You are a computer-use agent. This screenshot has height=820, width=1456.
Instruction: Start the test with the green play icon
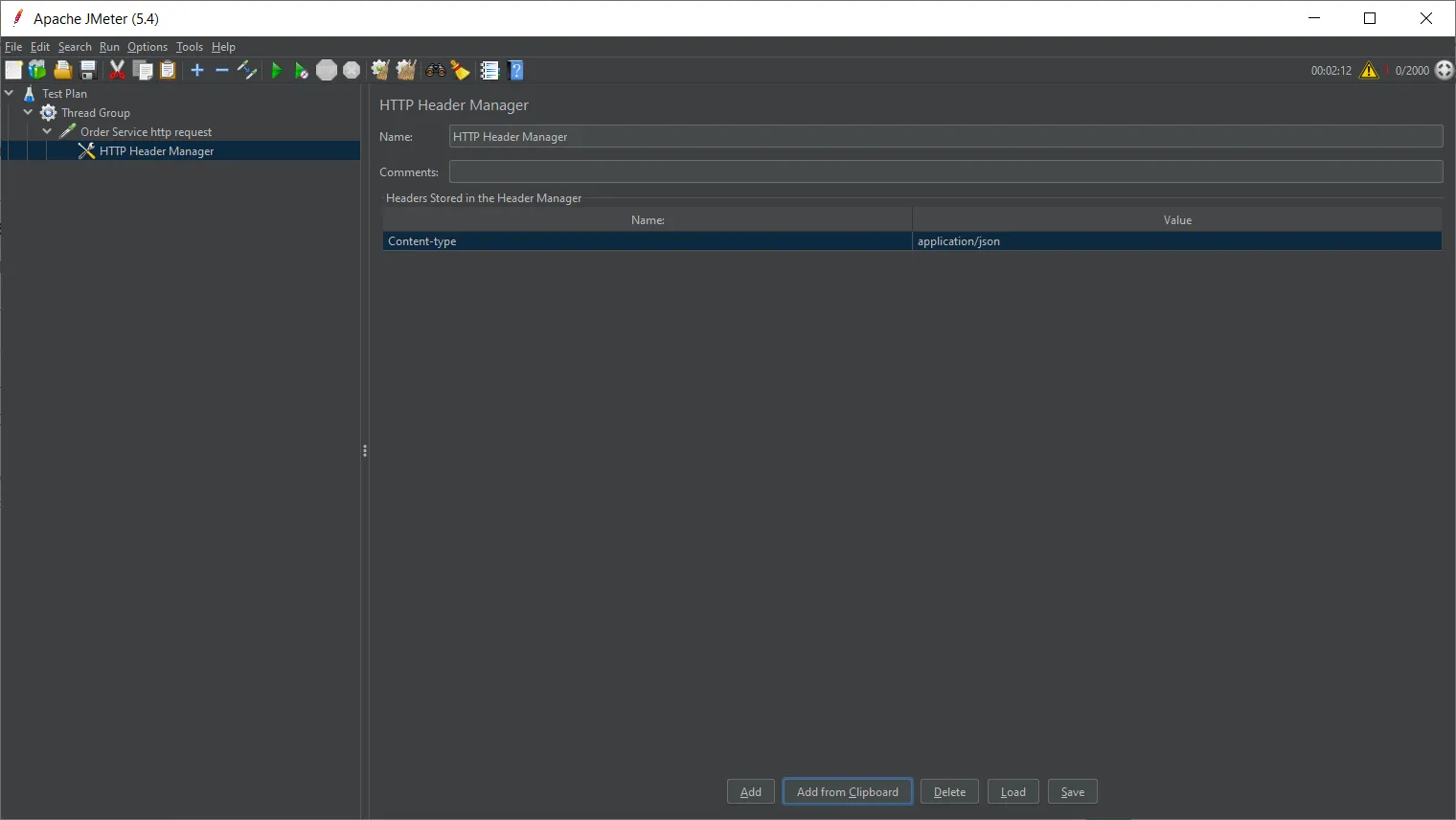point(277,70)
